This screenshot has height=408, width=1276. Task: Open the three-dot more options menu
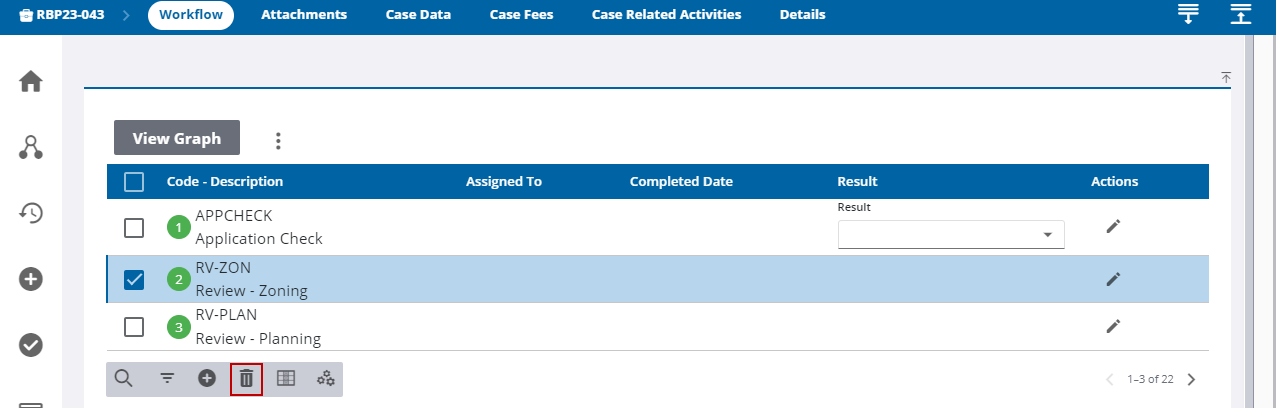[x=278, y=141]
